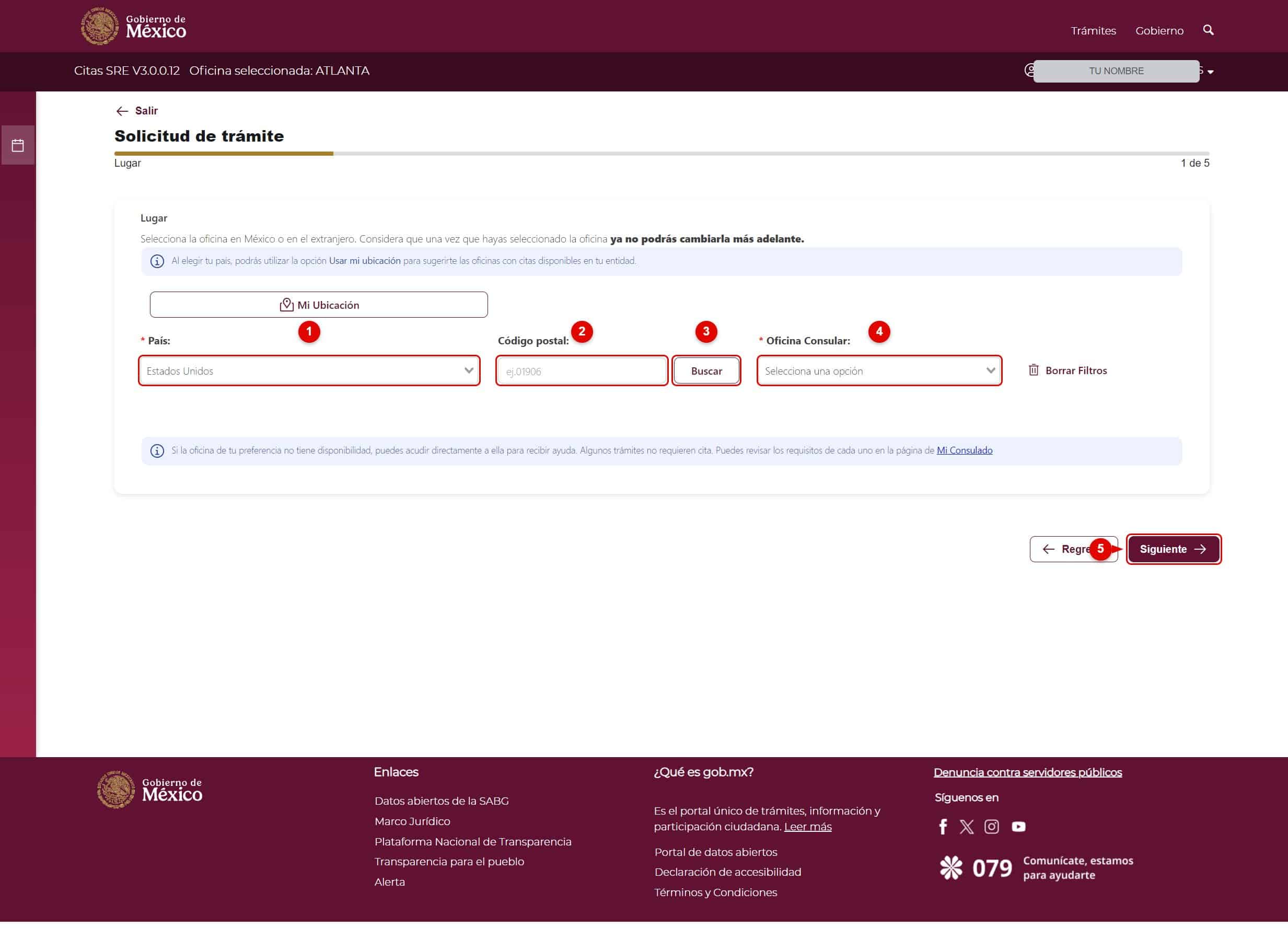Open Plataforma Nacional de Transparencia link
The height and width of the screenshot is (951, 1288).
pyautogui.click(x=472, y=841)
